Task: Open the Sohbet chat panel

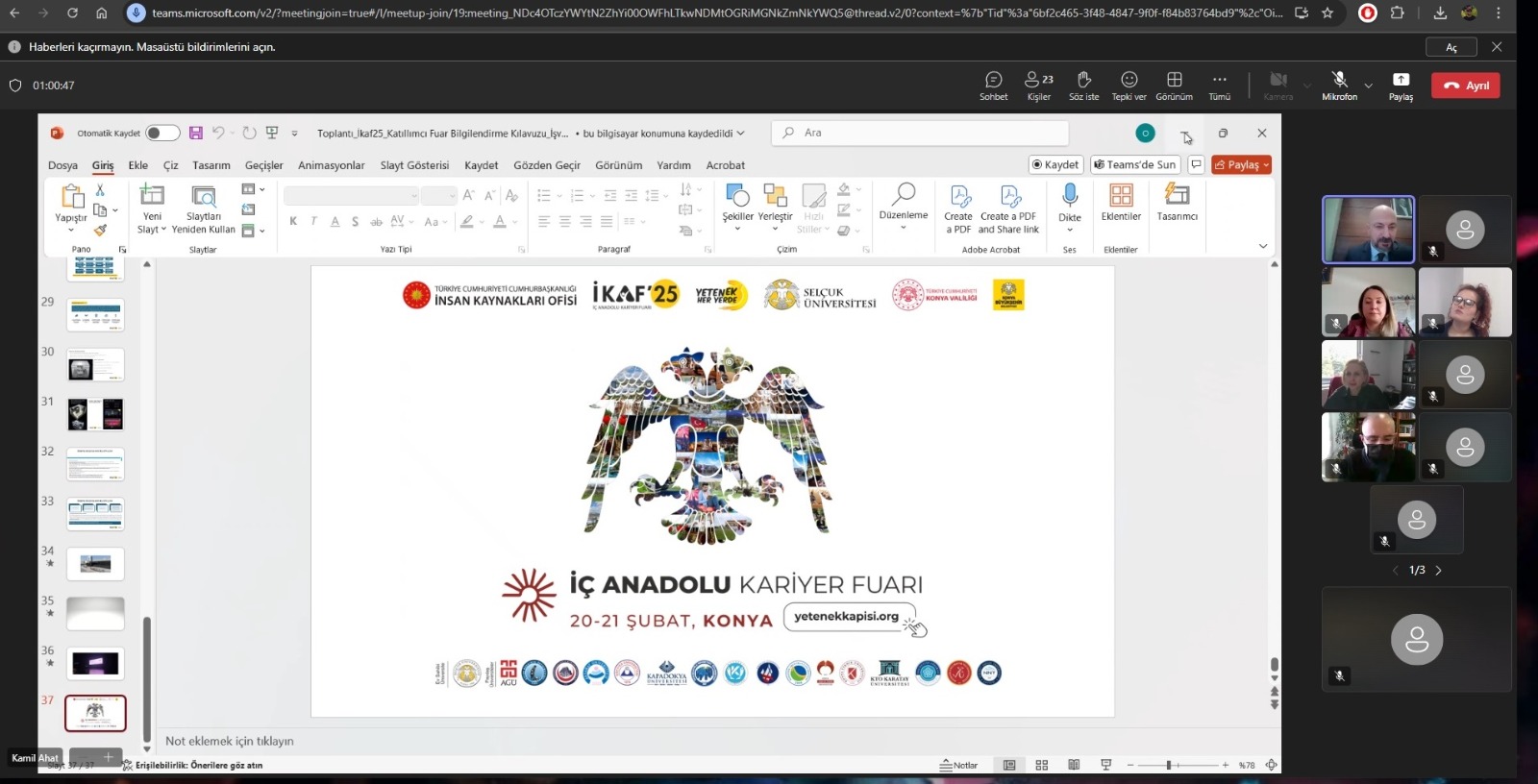Action: (993, 85)
